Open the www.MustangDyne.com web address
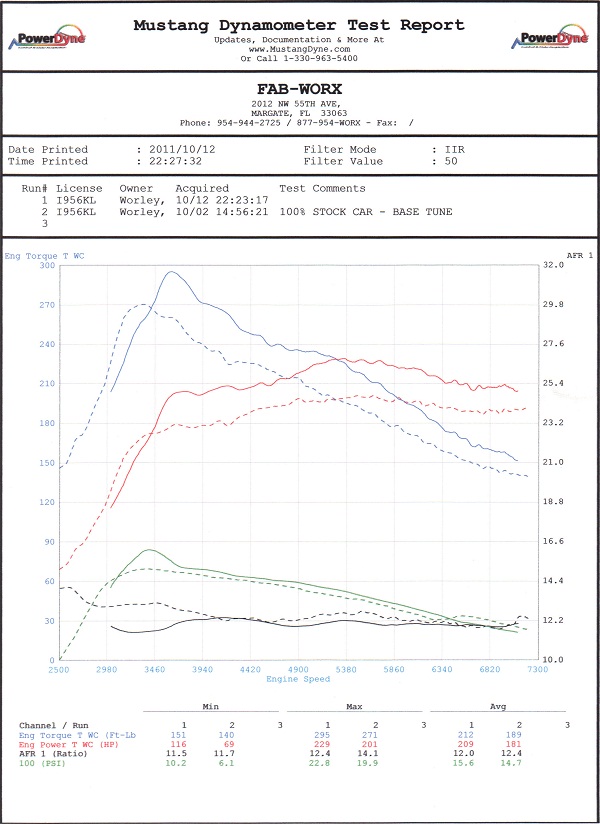 [299, 49]
